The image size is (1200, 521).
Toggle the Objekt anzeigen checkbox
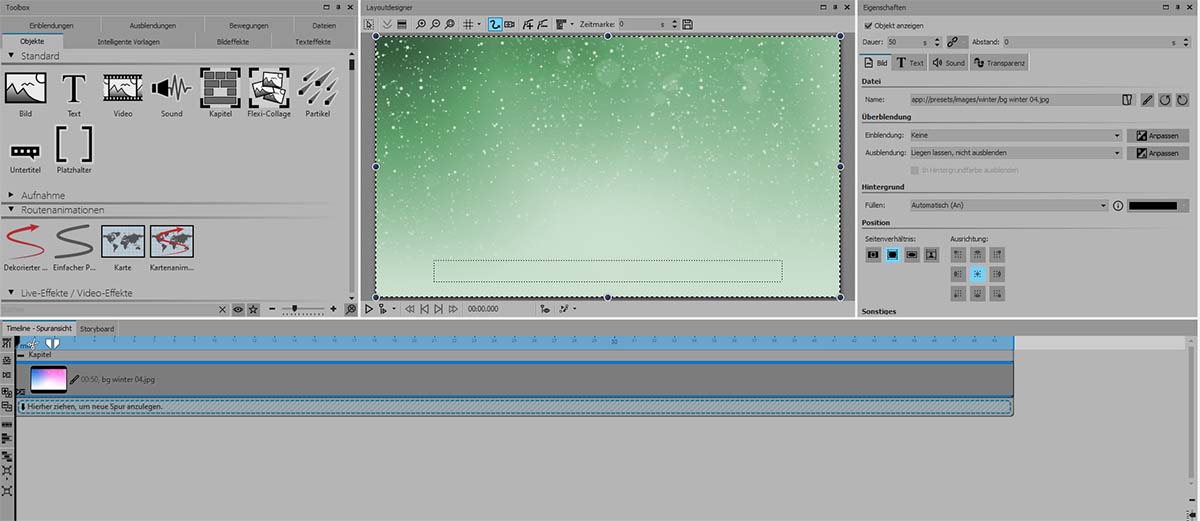coord(867,24)
